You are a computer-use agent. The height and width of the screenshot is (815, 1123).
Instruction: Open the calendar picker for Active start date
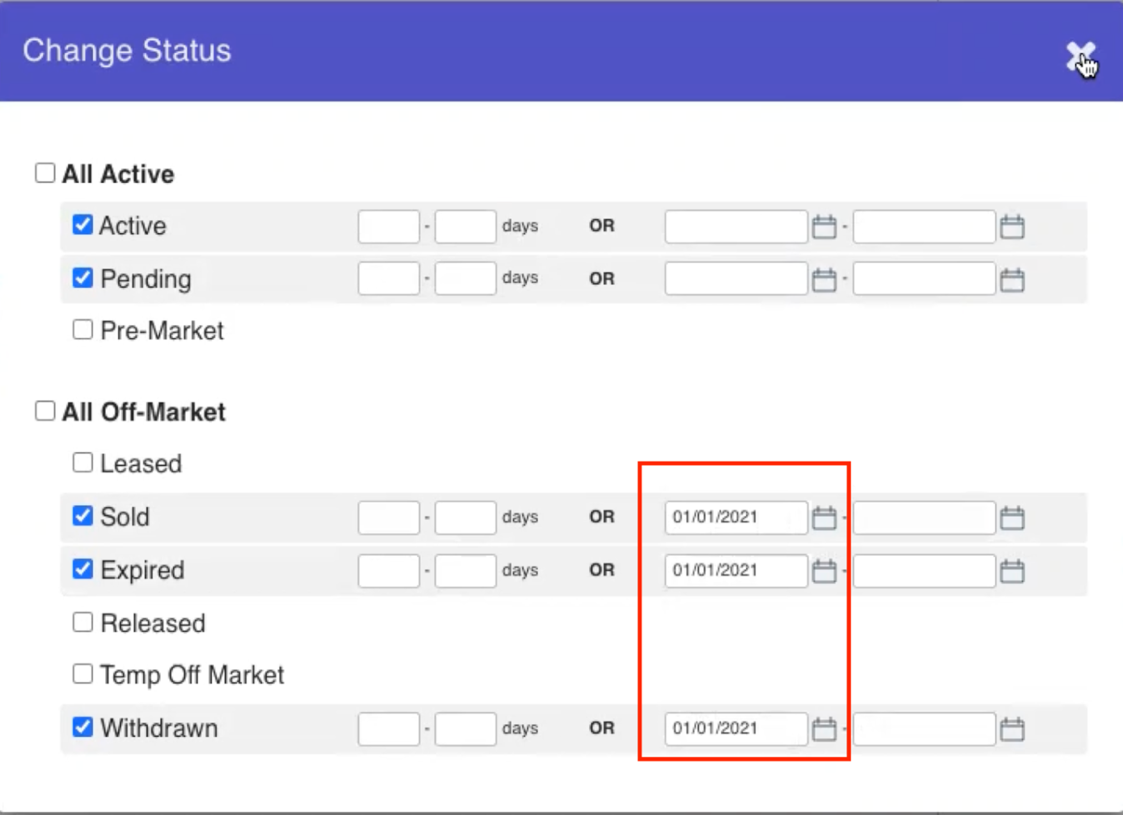click(823, 226)
